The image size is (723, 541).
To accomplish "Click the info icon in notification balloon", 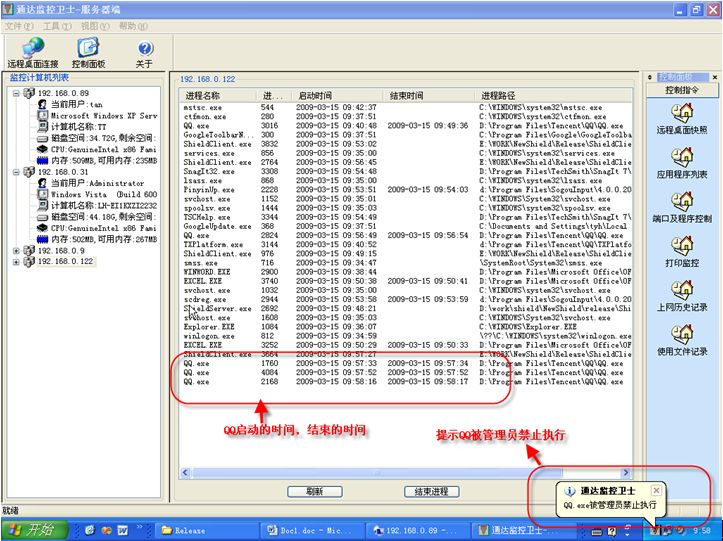I will click(x=570, y=491).
